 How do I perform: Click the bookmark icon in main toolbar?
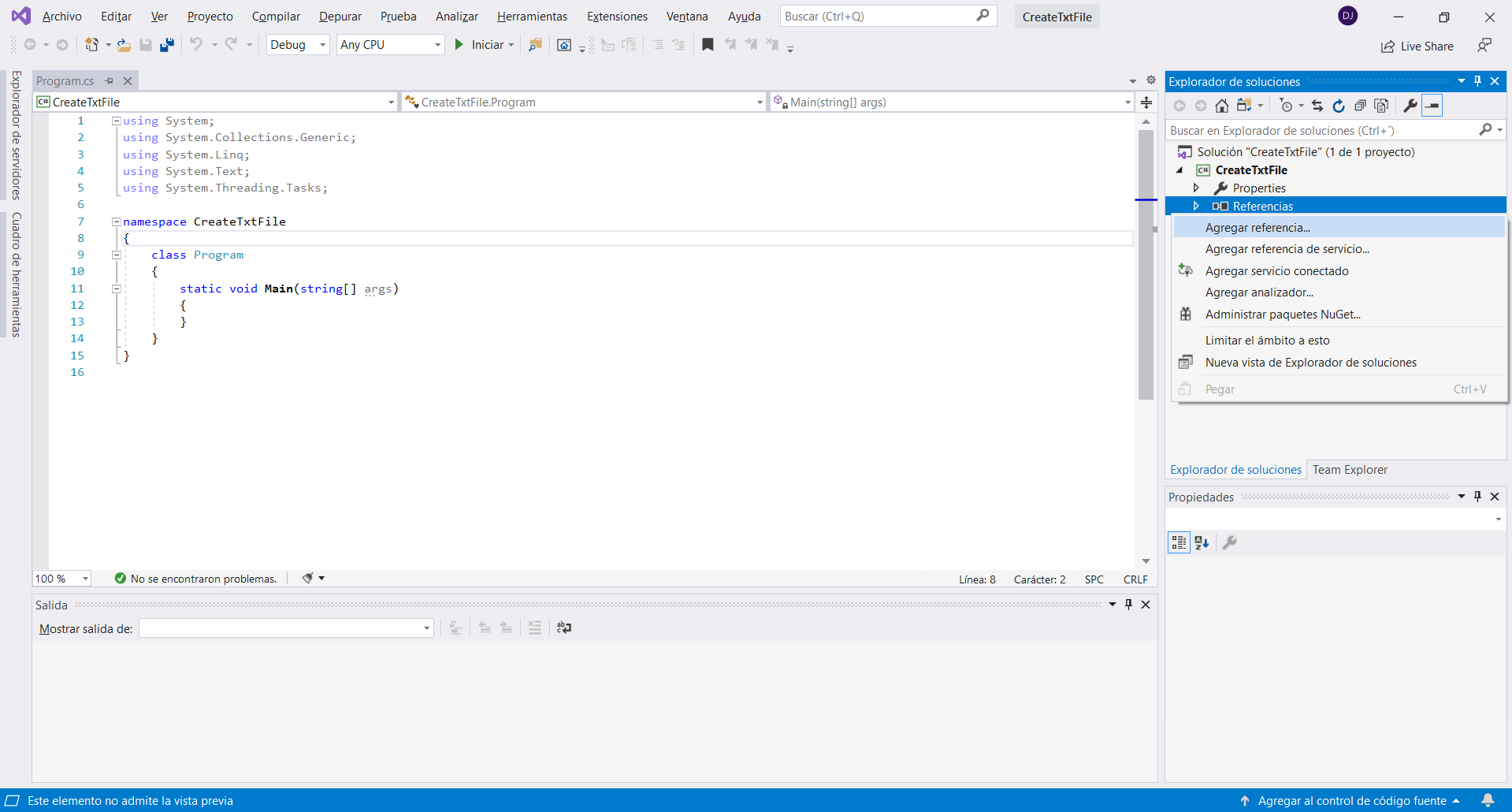[708, 45]
